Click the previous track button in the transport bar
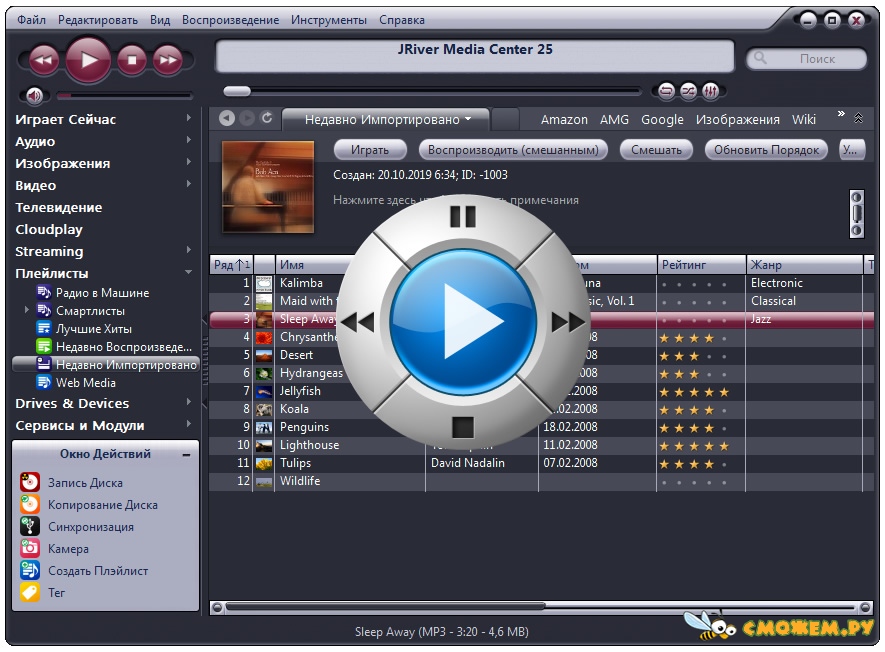885x652 pixels. pyautogui.click(x=43, y=60)
